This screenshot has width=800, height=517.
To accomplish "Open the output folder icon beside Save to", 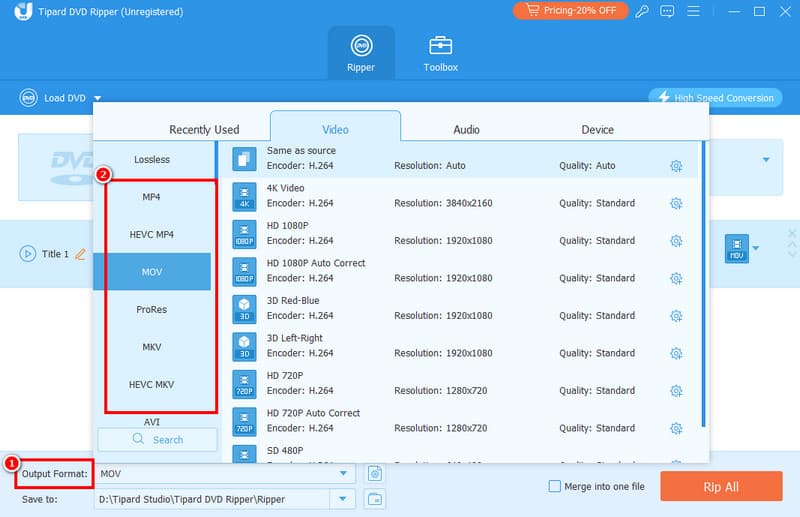I will (x=375, y=498).
